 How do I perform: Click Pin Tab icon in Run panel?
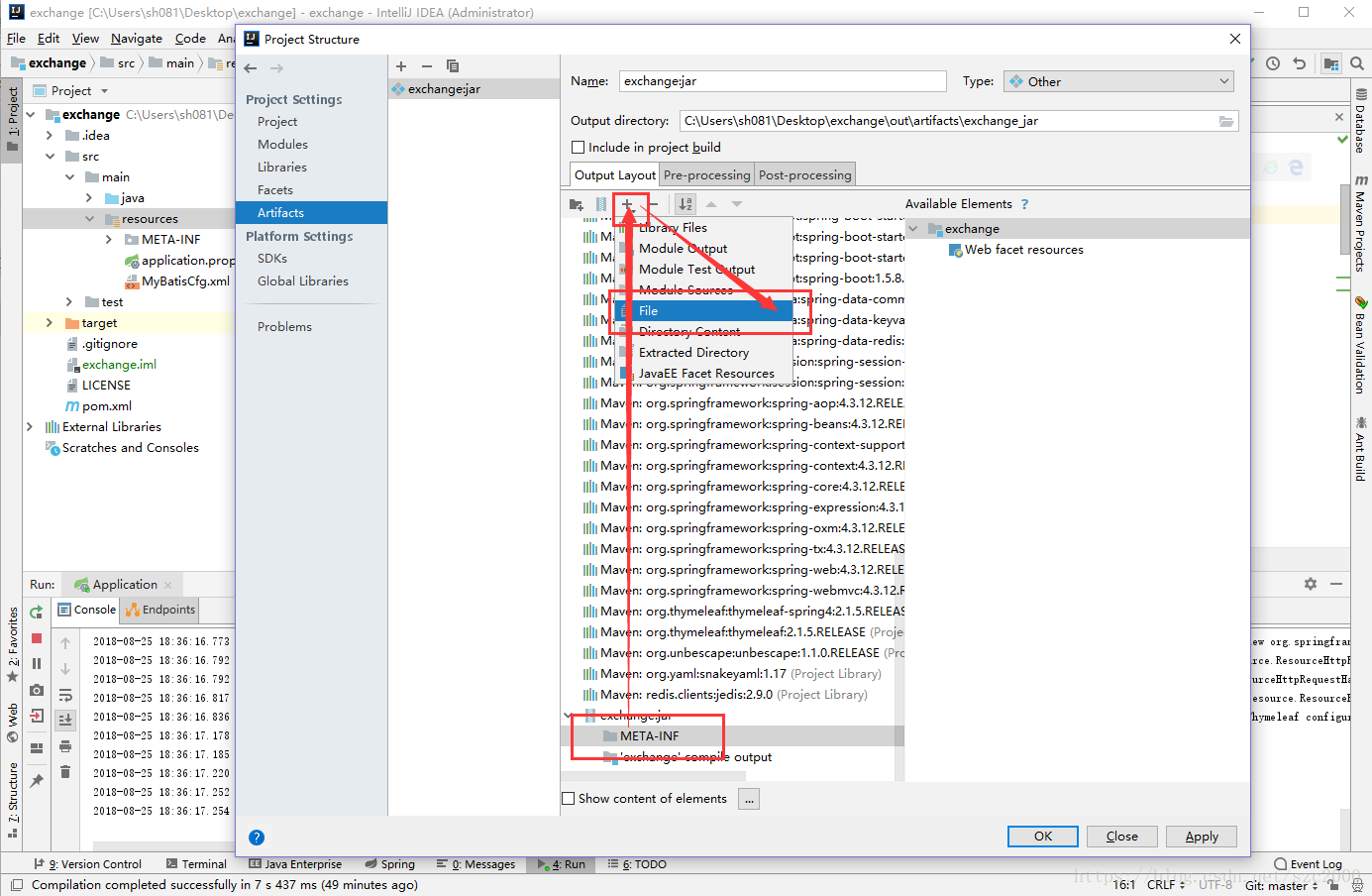point(37,781)
